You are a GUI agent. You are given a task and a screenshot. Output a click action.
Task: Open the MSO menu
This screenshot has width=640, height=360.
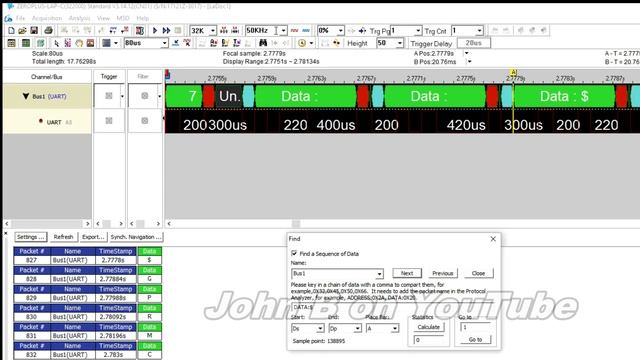(x=123, y=18)
